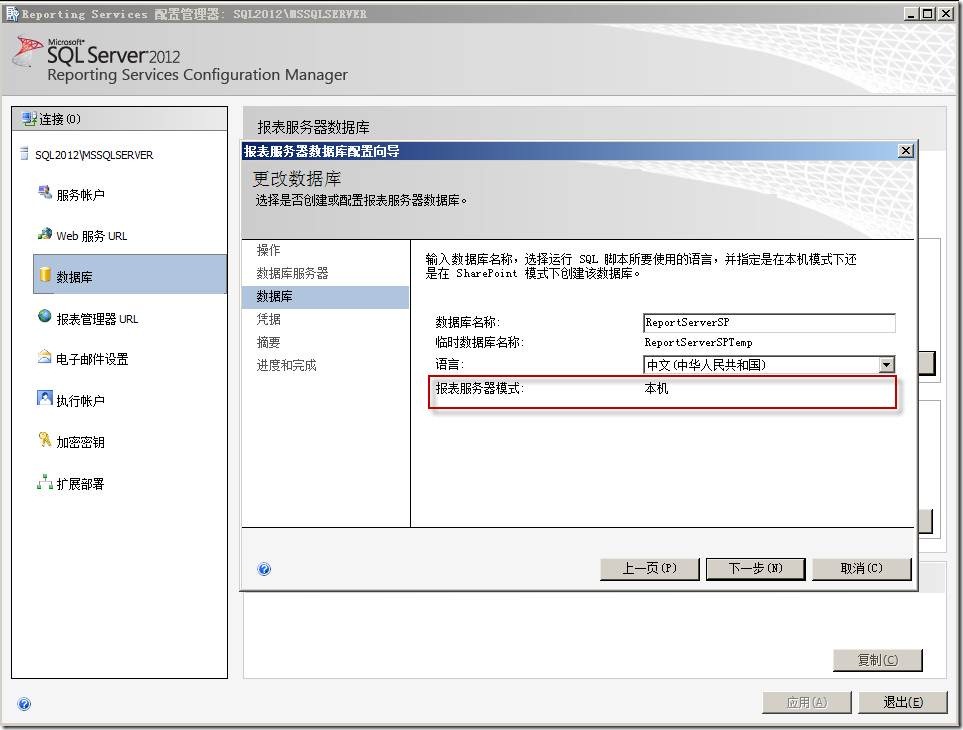This screenshot has height=730, width=963.
Task: Click the 本机 report server mode value
Action: pyautogui.click(x=657, y=388)
